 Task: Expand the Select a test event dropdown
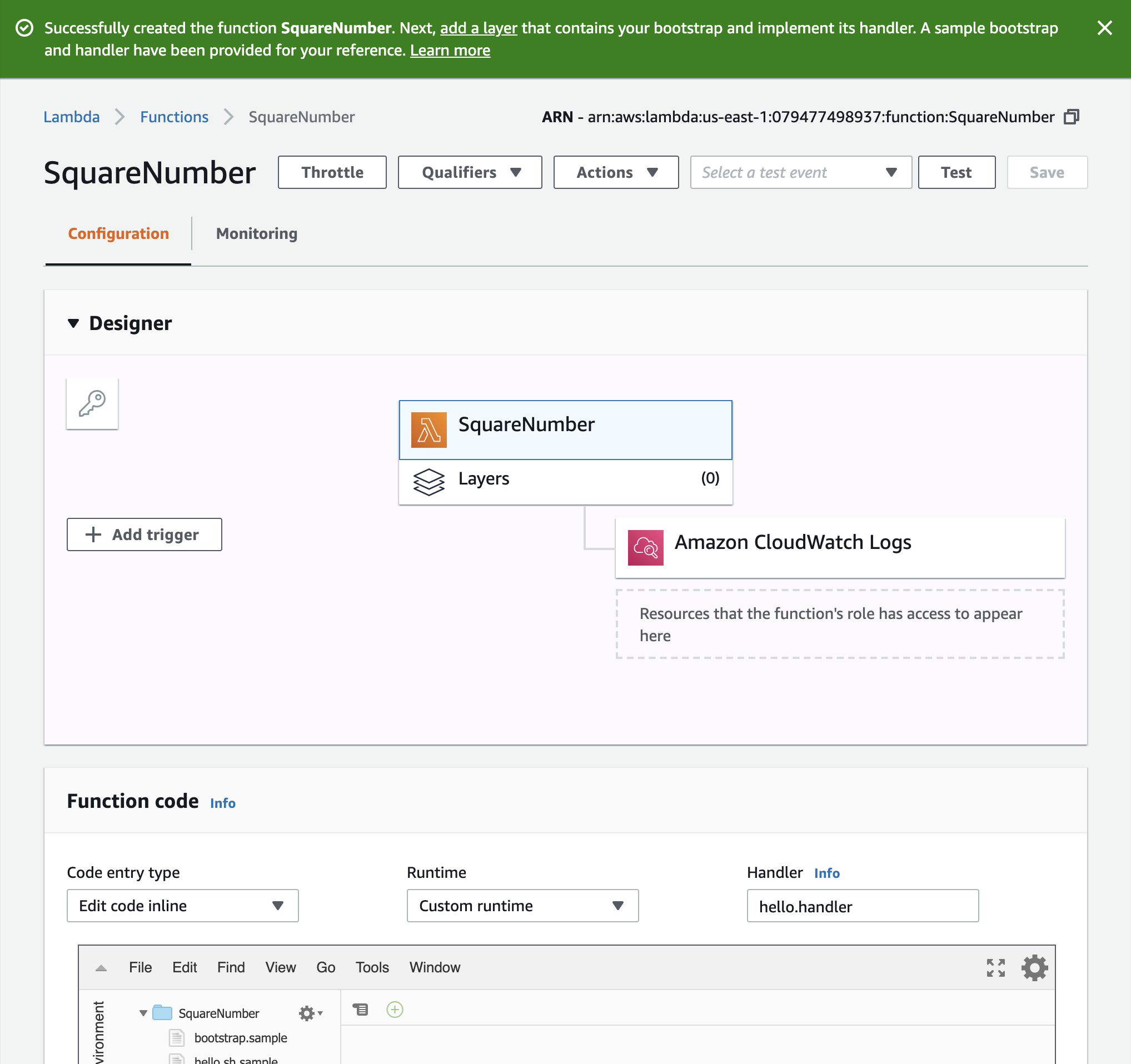coord(800,172)
